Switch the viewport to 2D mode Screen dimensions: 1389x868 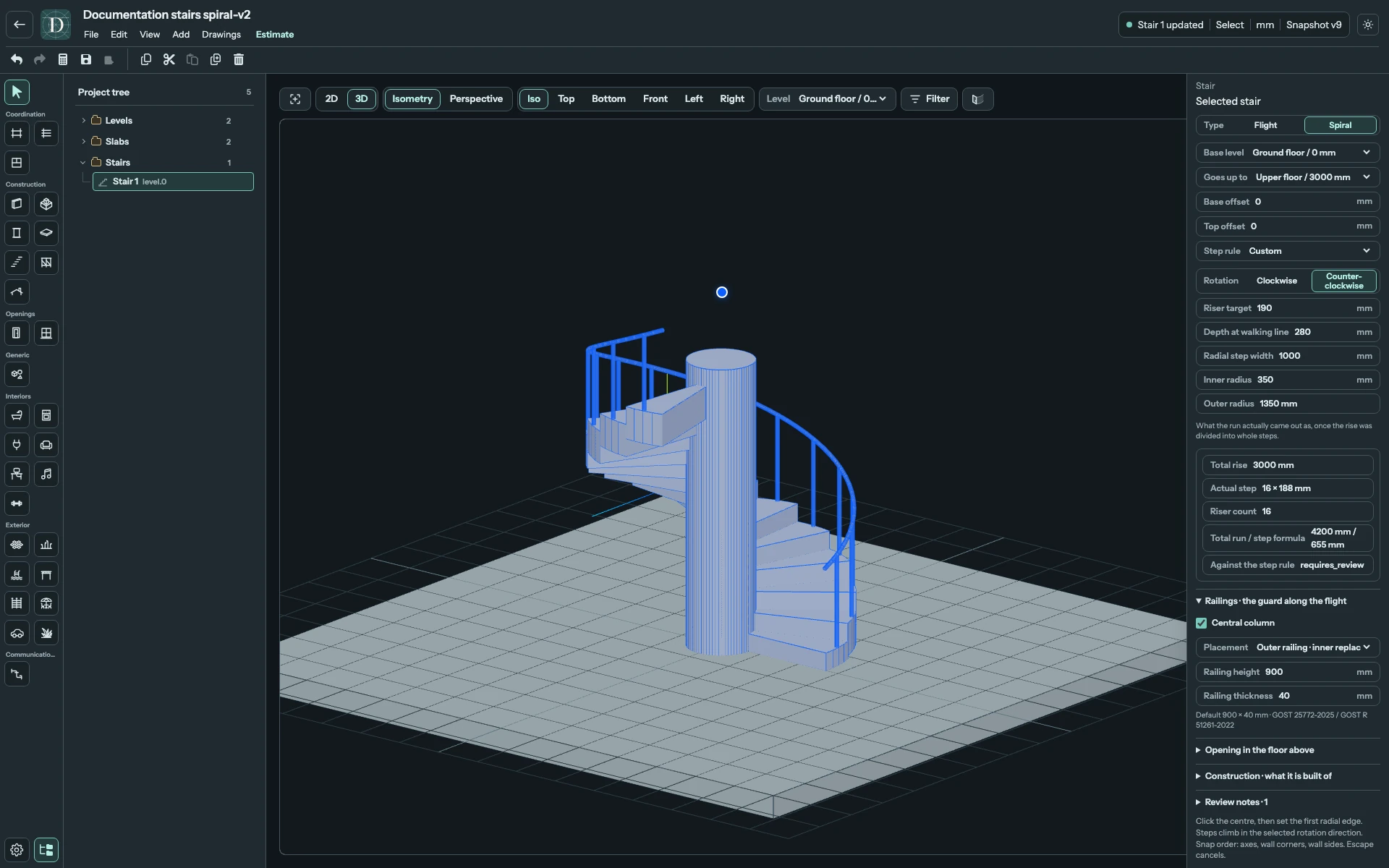331,99
